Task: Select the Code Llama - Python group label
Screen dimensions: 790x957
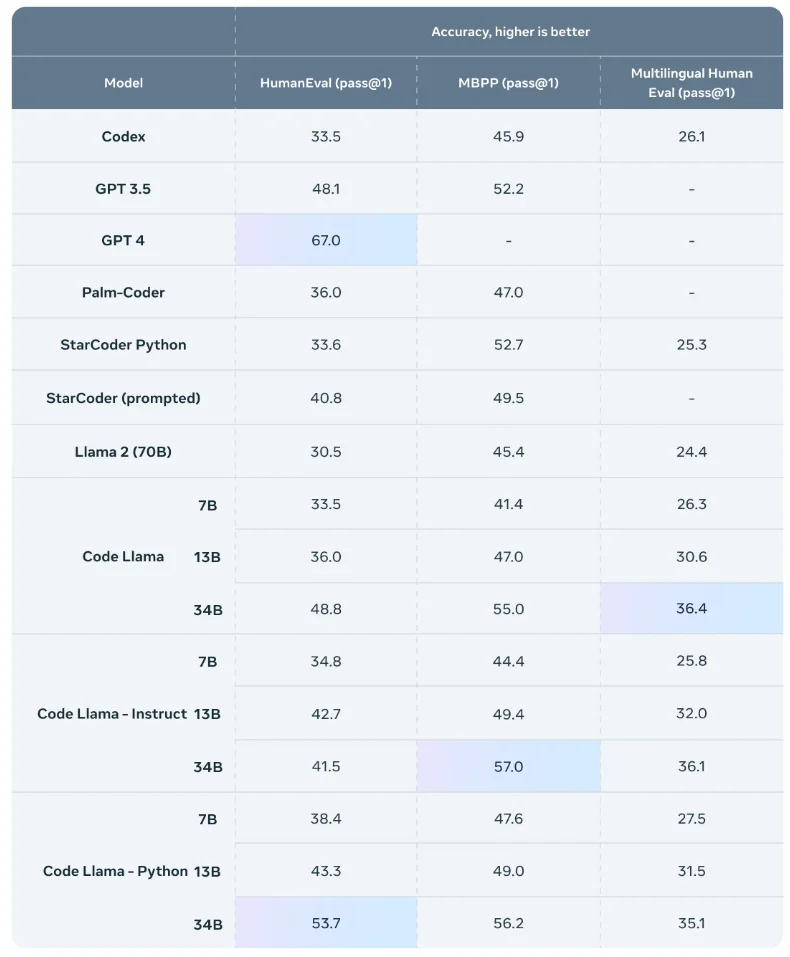Action: [x=115, y=871]
